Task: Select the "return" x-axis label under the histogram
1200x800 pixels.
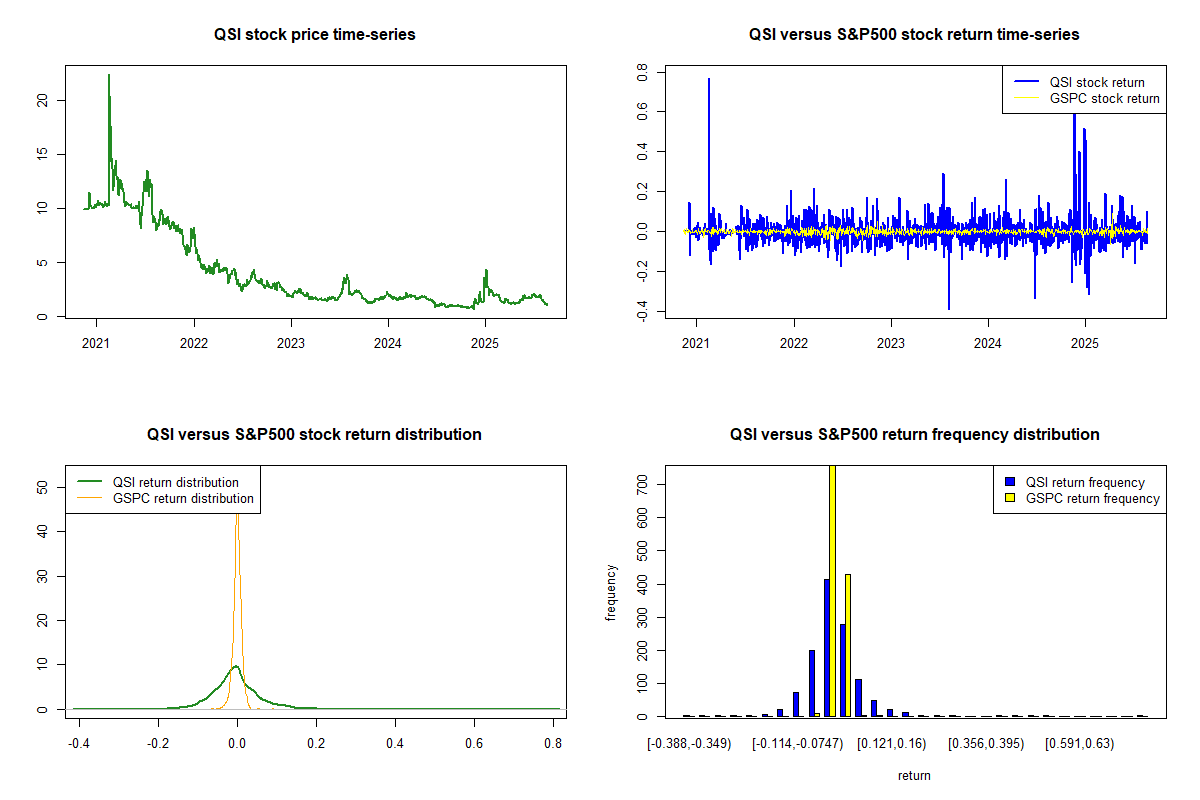Action: (x=914, y=775)
